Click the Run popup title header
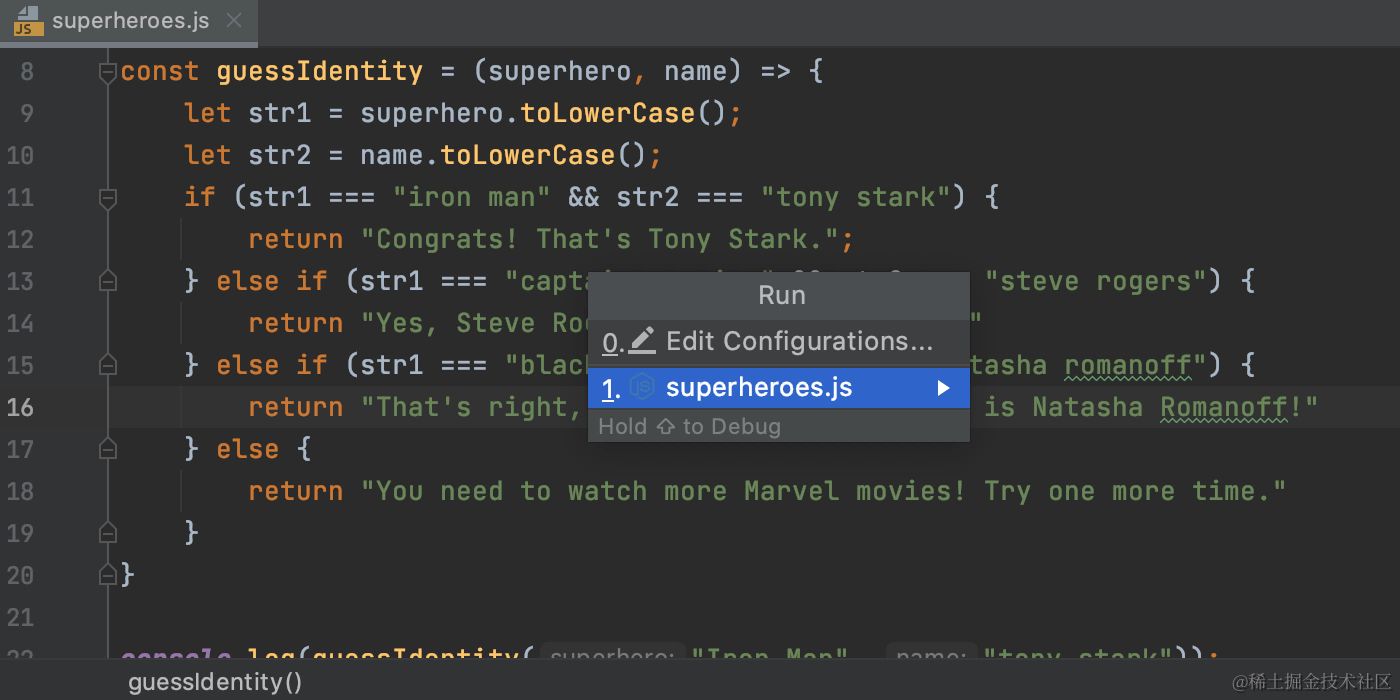 coord(781,296)
